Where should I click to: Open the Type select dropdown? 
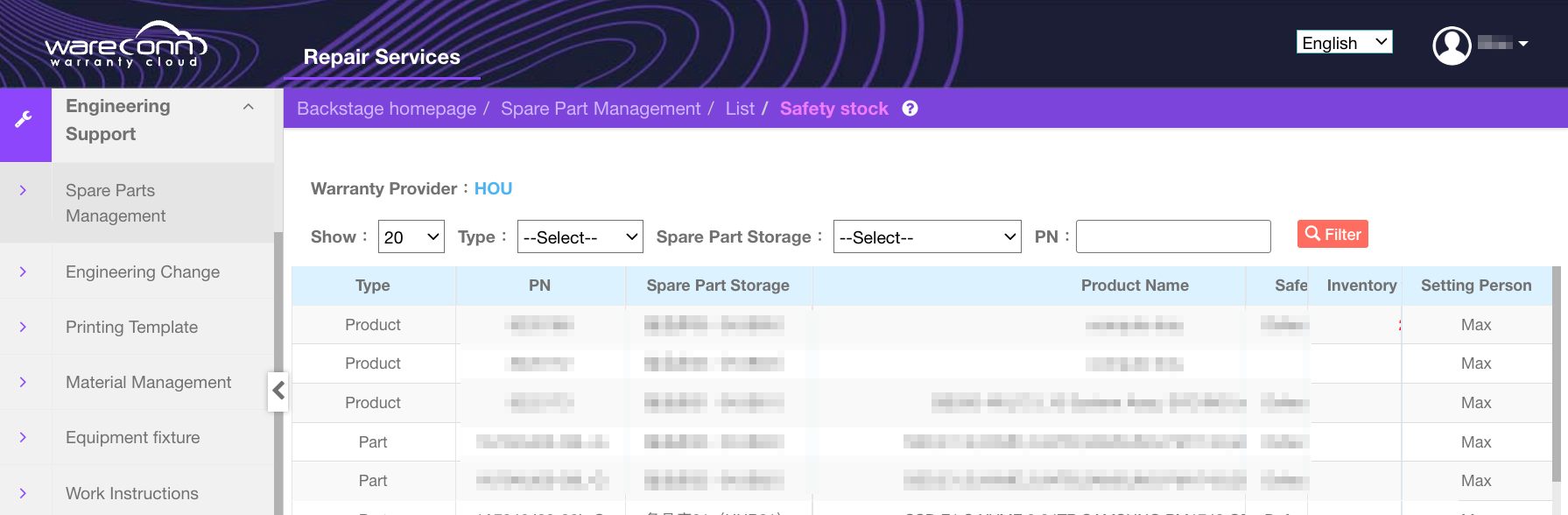[580, 237]
